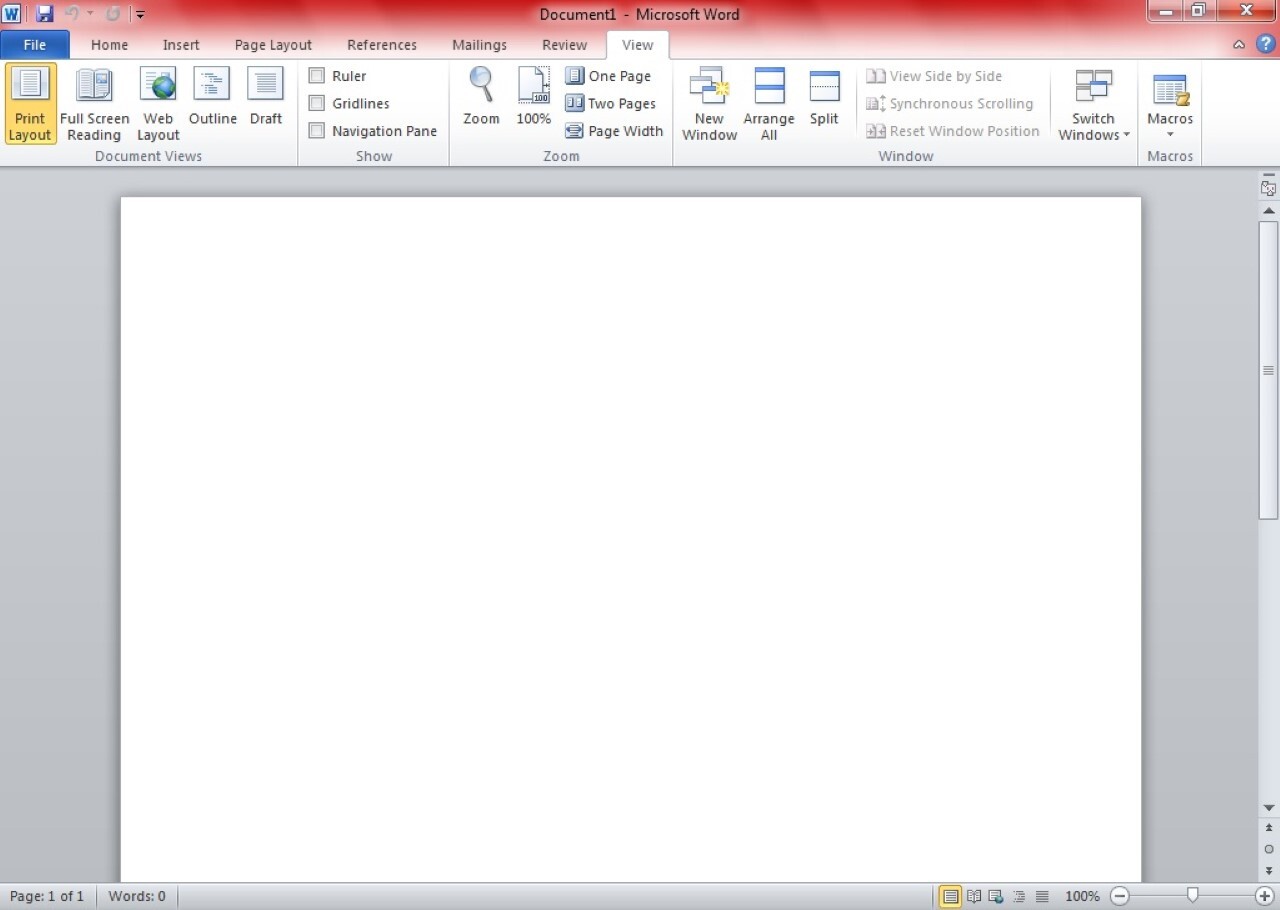Click the zoom slider handle
Viewport: 1280px width, 910px height.
[x=1192, y=895]
